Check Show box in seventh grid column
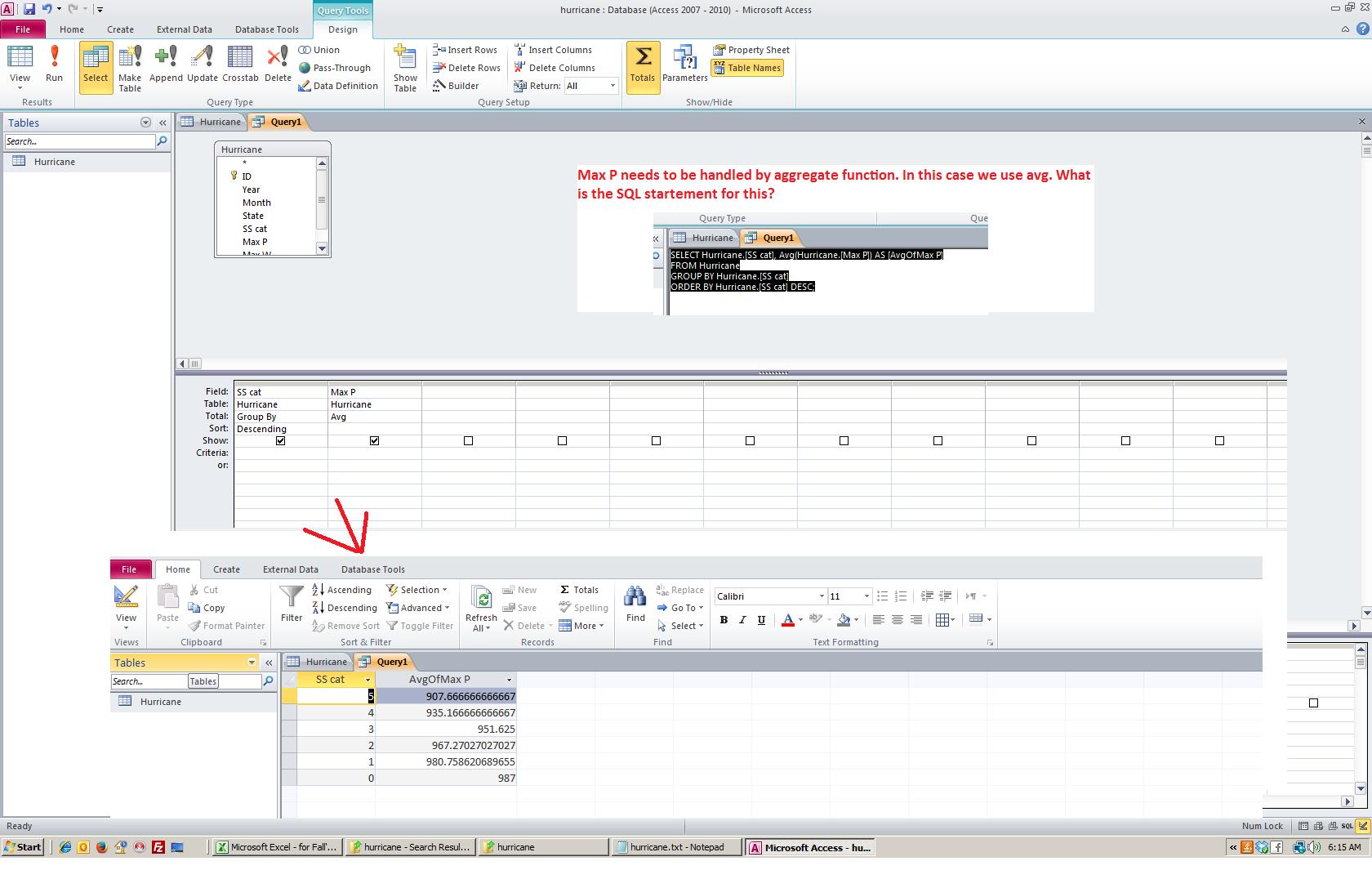 [x=844, y=440]
